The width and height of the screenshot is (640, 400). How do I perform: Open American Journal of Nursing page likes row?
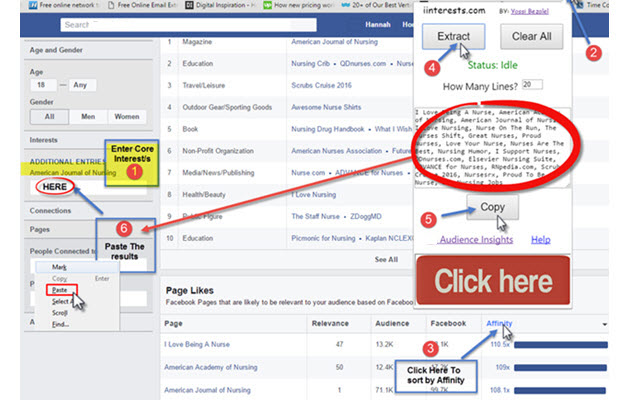tap(207, 390)
